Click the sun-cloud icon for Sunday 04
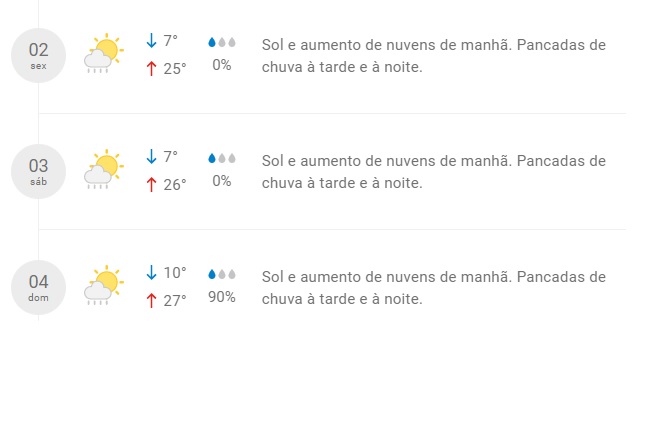This screenshot has width=664, height=442. click(103, 286)
